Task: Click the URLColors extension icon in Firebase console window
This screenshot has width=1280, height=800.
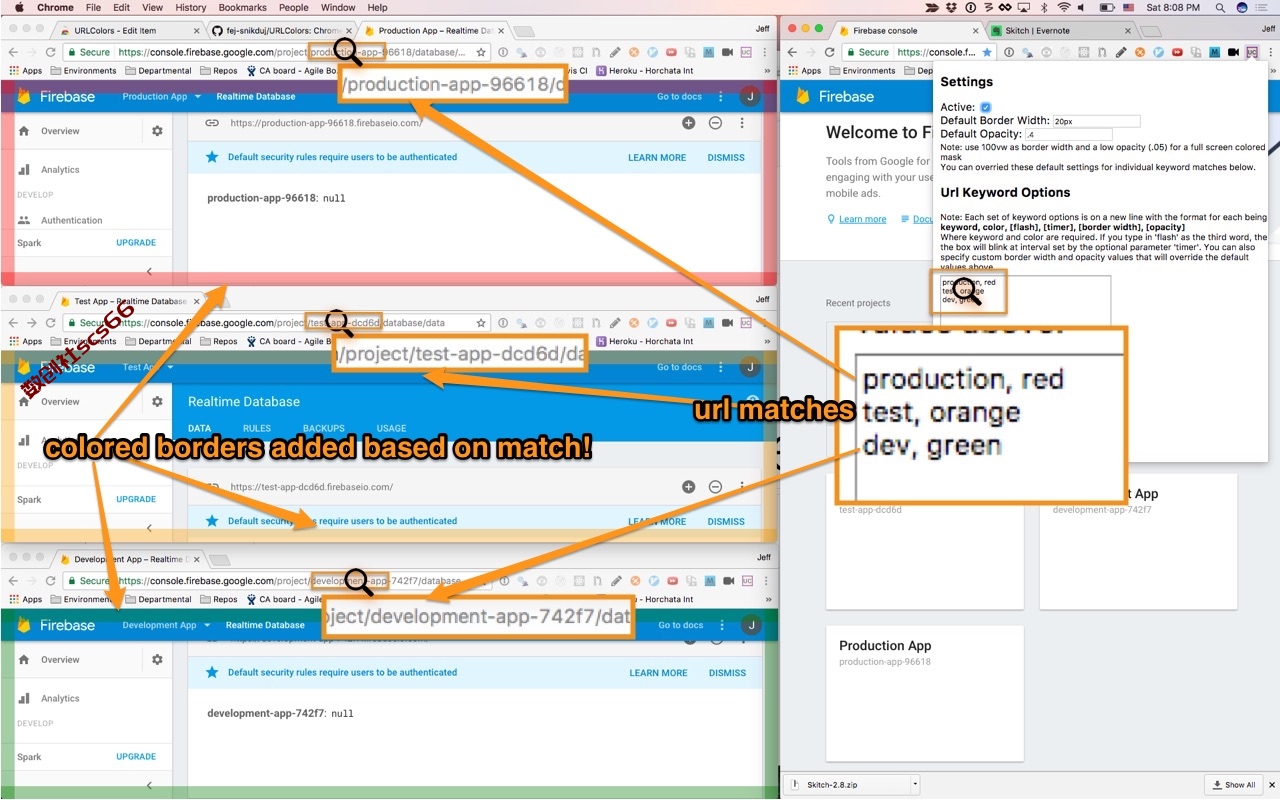Action: (1251, 52)
